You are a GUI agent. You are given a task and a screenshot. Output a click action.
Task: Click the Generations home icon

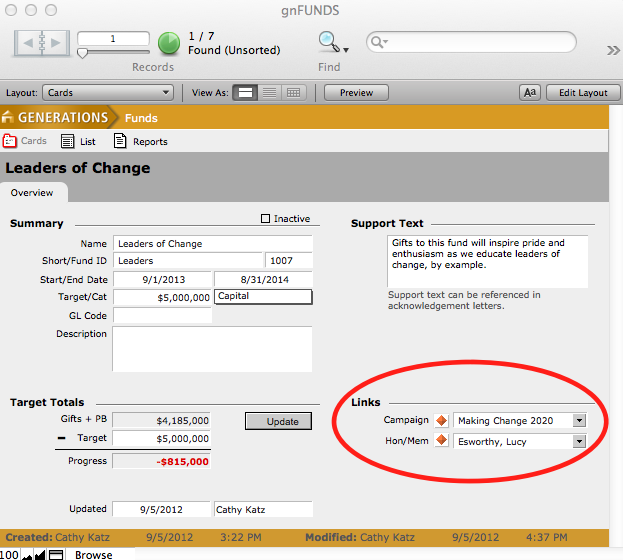point(9,118)
